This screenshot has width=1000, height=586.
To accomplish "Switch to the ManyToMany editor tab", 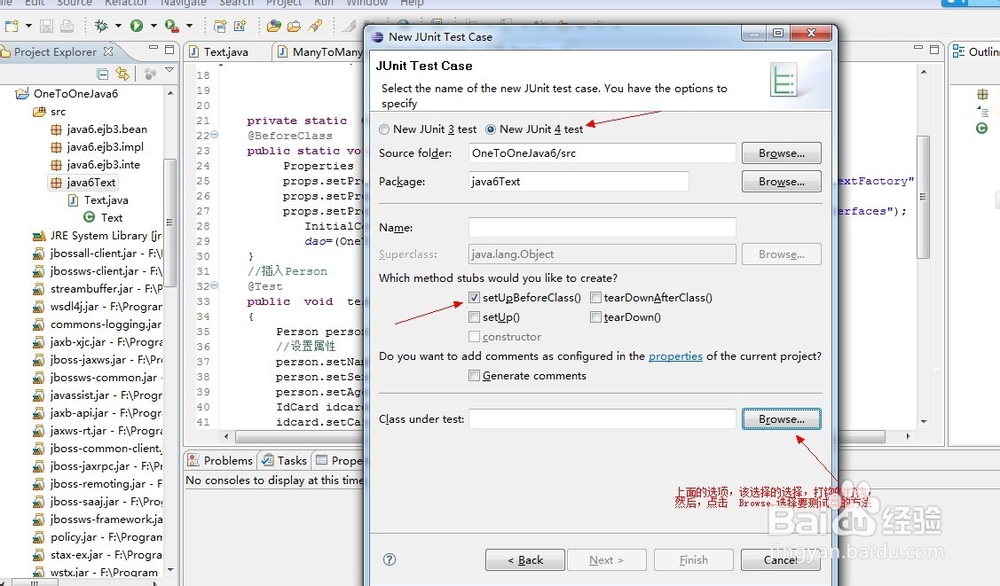I will pyautogui.click(x=321, y=52).
